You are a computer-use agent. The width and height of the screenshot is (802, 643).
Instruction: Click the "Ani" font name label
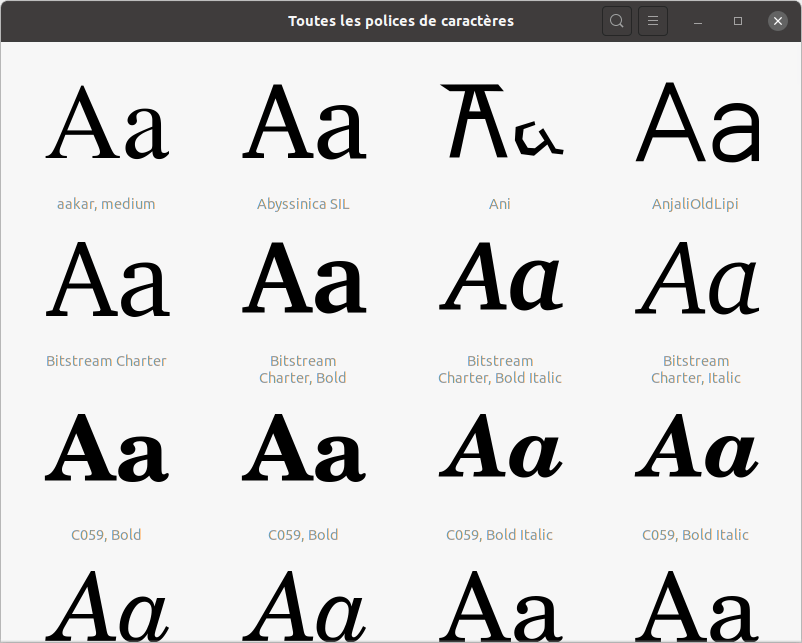point(500,204)
